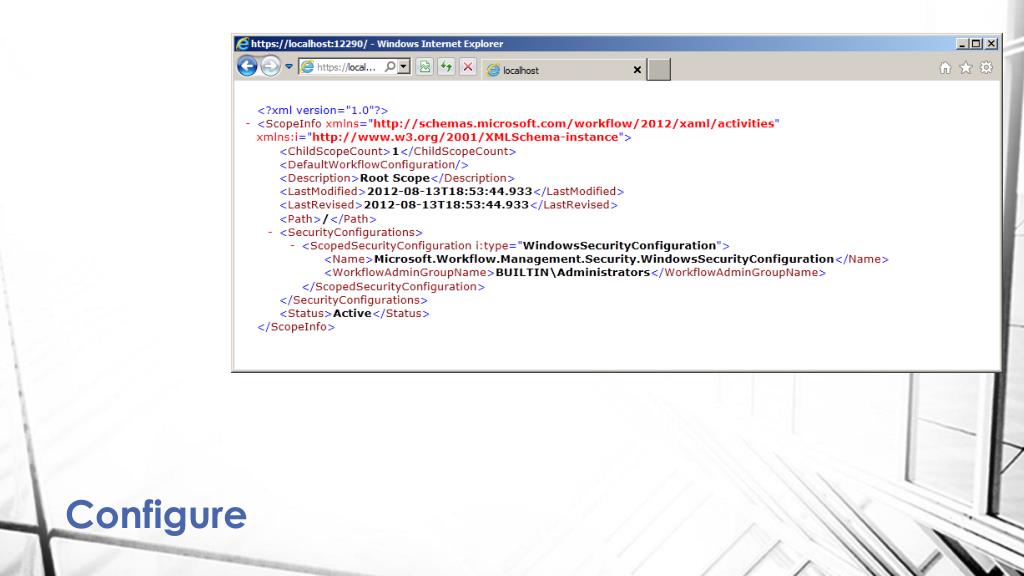Click the Microsoft.Workflow.Management.Security name value

604,259
